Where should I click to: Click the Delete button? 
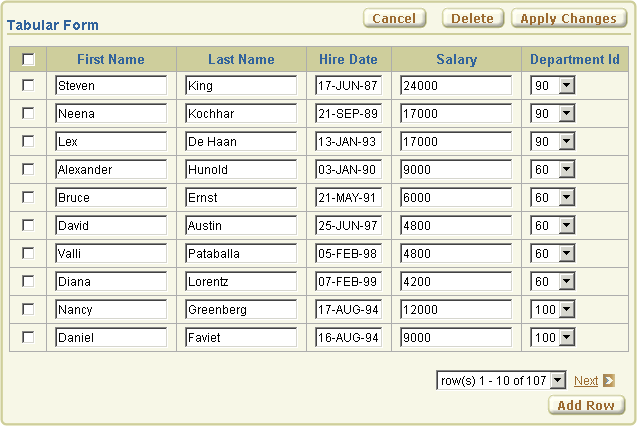(x=472, y=18)
